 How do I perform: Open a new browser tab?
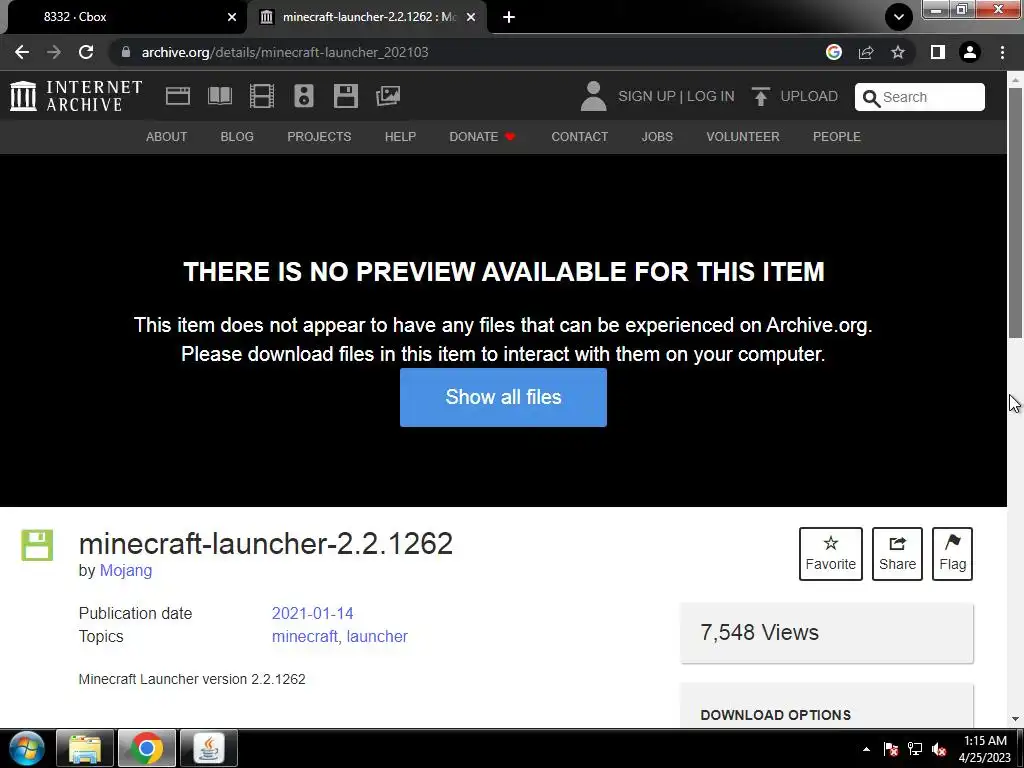509,17
